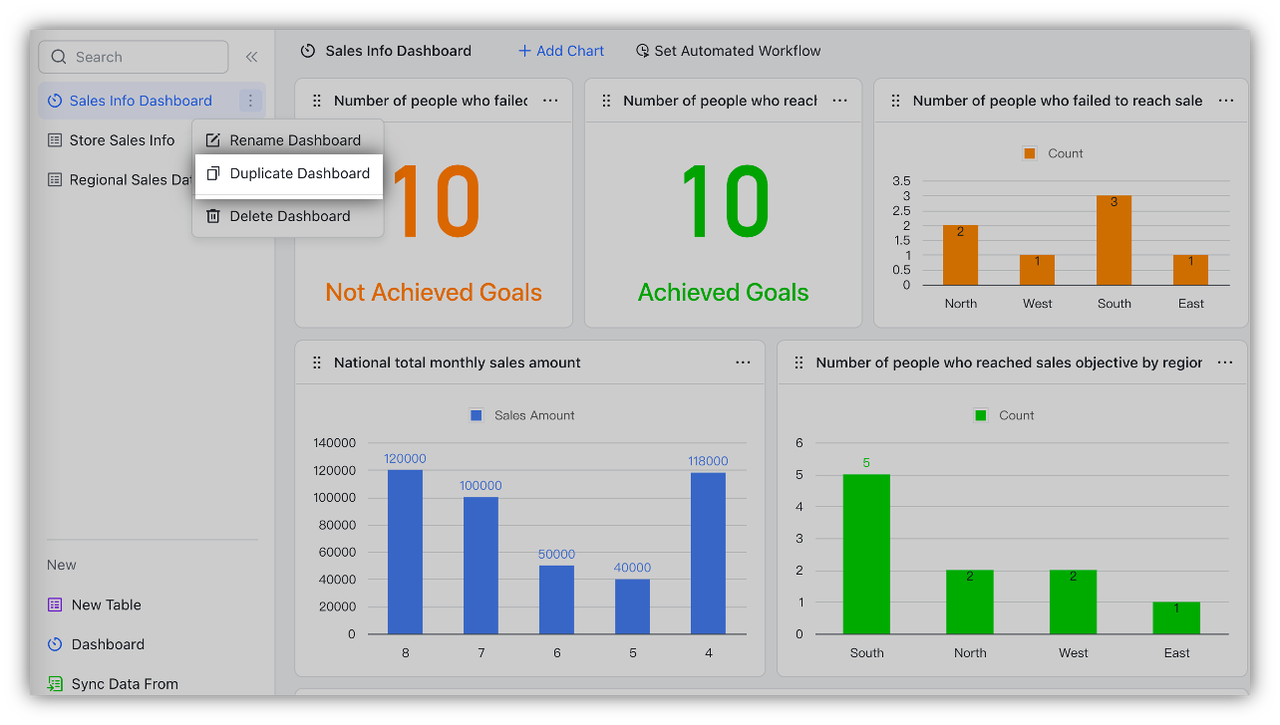Screen dimensions: 1280x725
Task: Click the Dashboard icon under New section
Action: coord(54,644)
